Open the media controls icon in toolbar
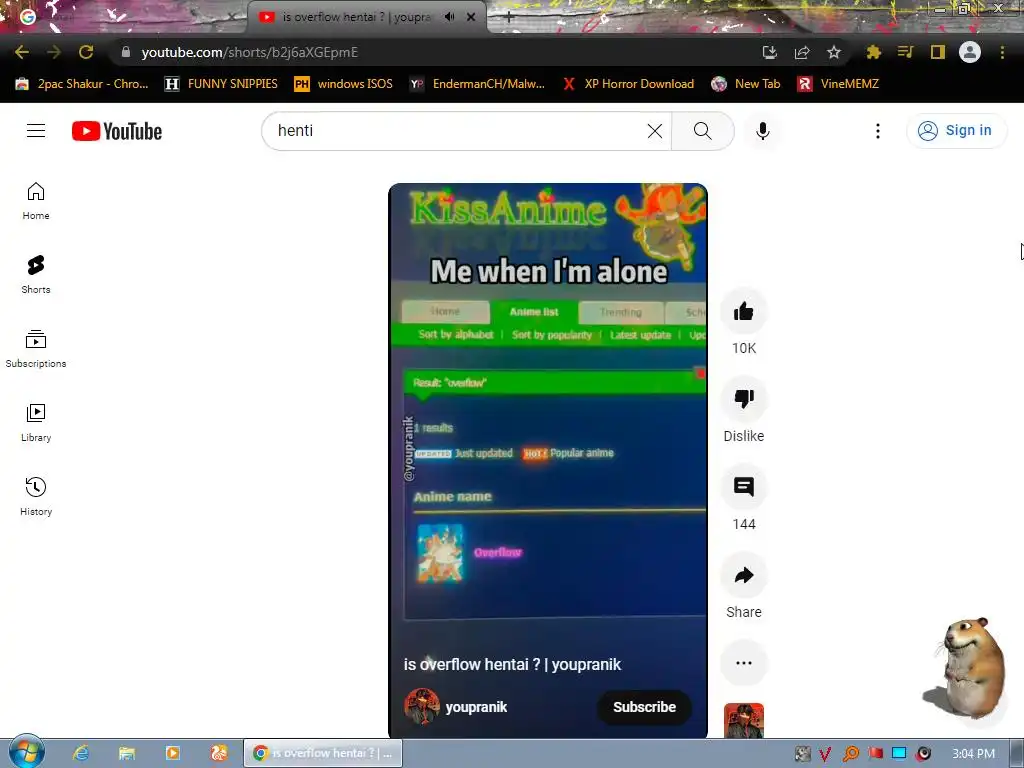The height and width of the screenshot is (768, 1024). pyautogui.click(x=905, y=52)
